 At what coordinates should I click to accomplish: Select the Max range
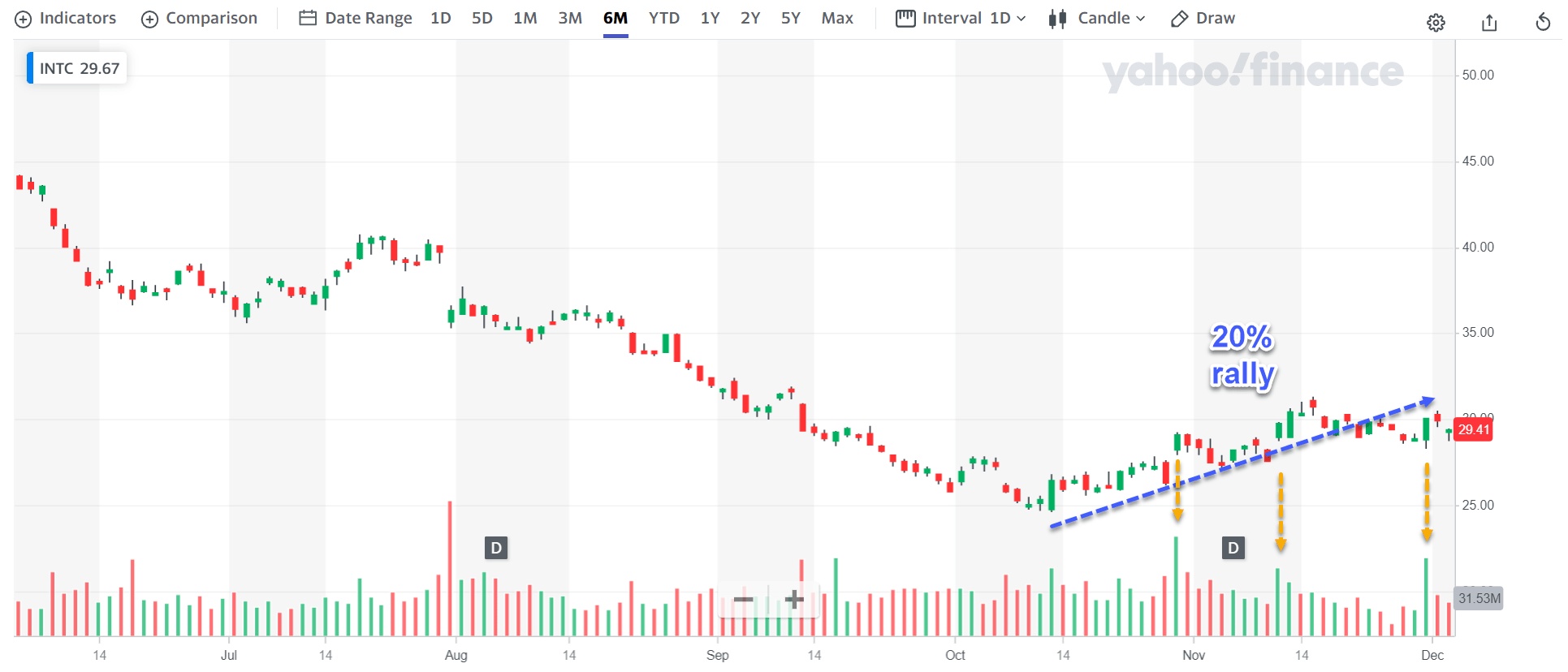(837, 18)
